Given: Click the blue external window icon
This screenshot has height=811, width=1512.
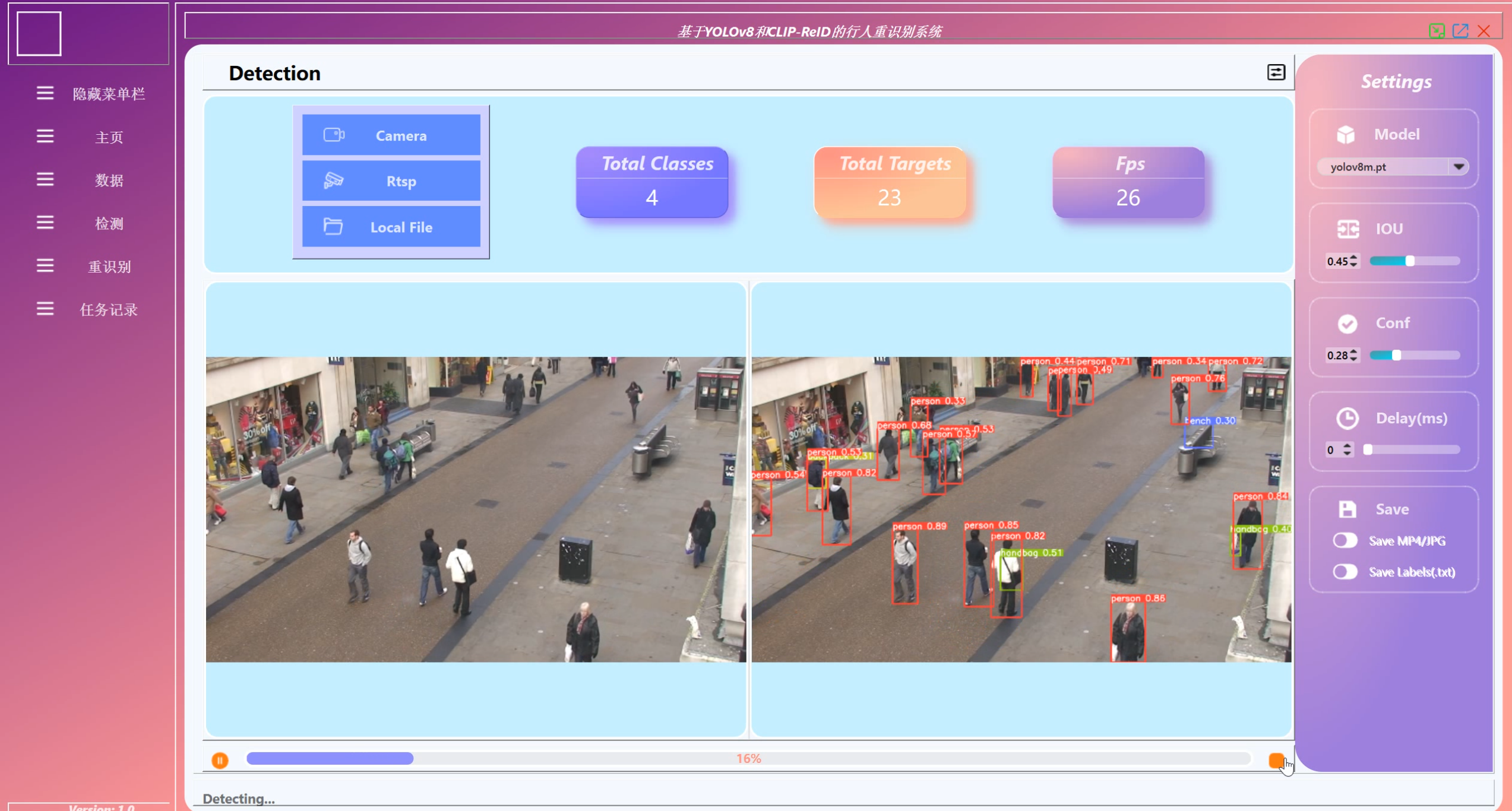Looking at the screenshot, I should [1460, 31].
